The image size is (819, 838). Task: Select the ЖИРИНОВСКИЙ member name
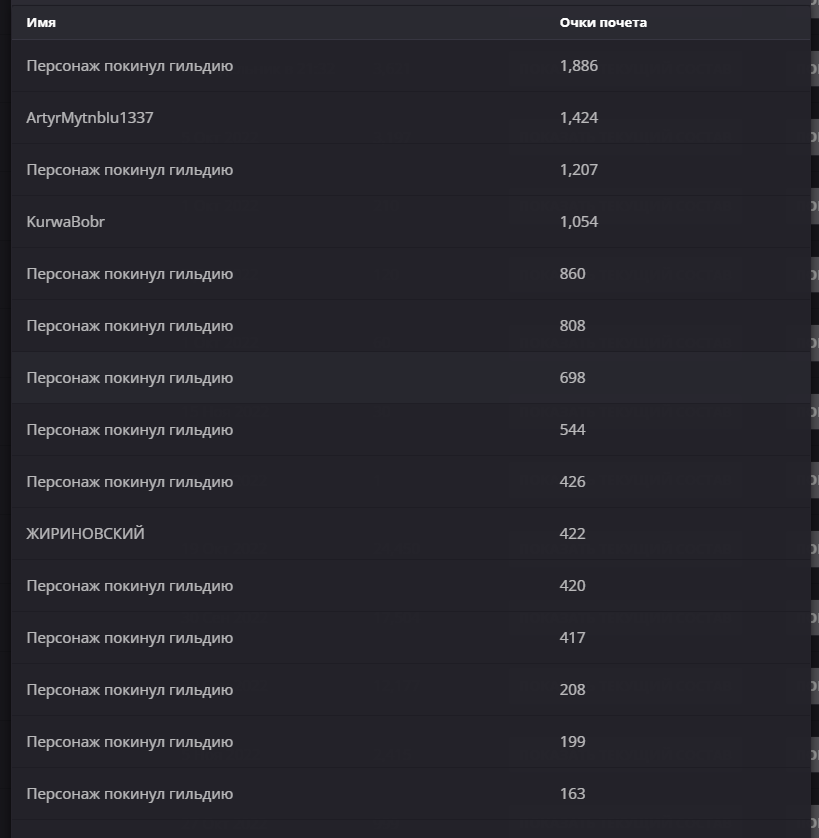86,533
